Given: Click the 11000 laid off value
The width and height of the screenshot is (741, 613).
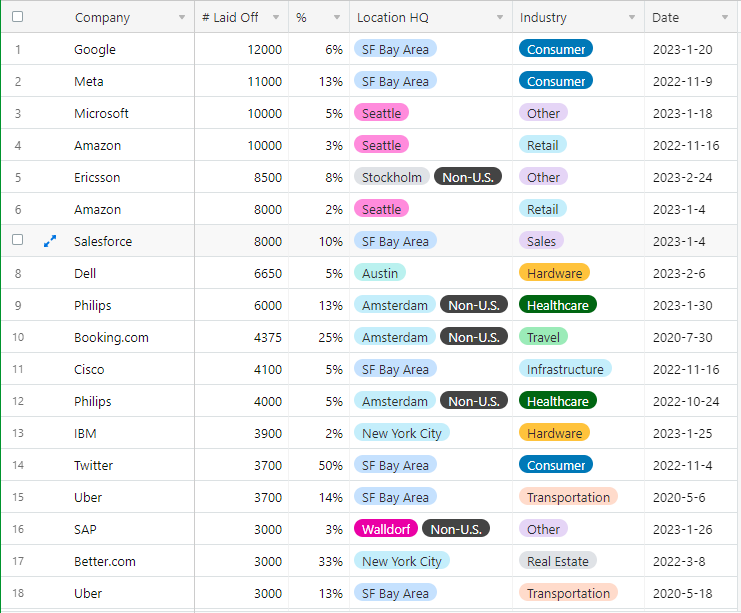Looking at the screenshot, I should (x=264, y=81).
